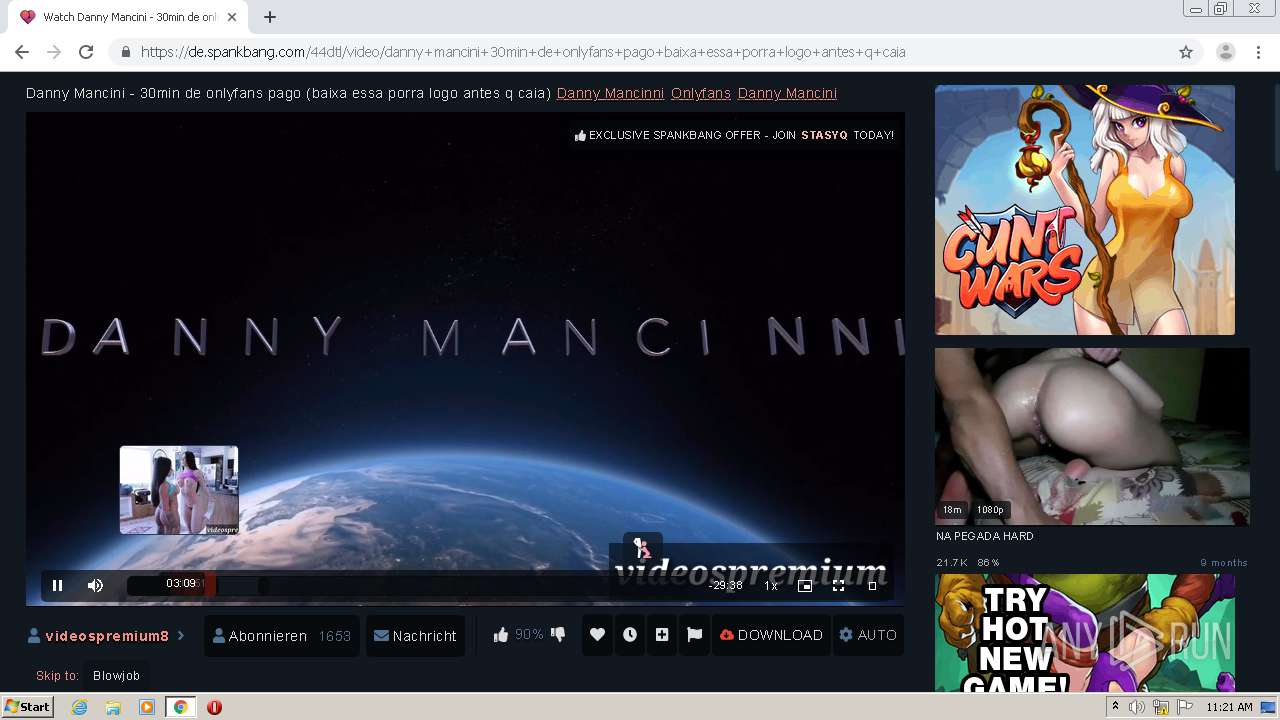Click the -29:38 remaining time display
This screenshot has height=720, width=1280.
pyautogui.click(x=726, y=586)
